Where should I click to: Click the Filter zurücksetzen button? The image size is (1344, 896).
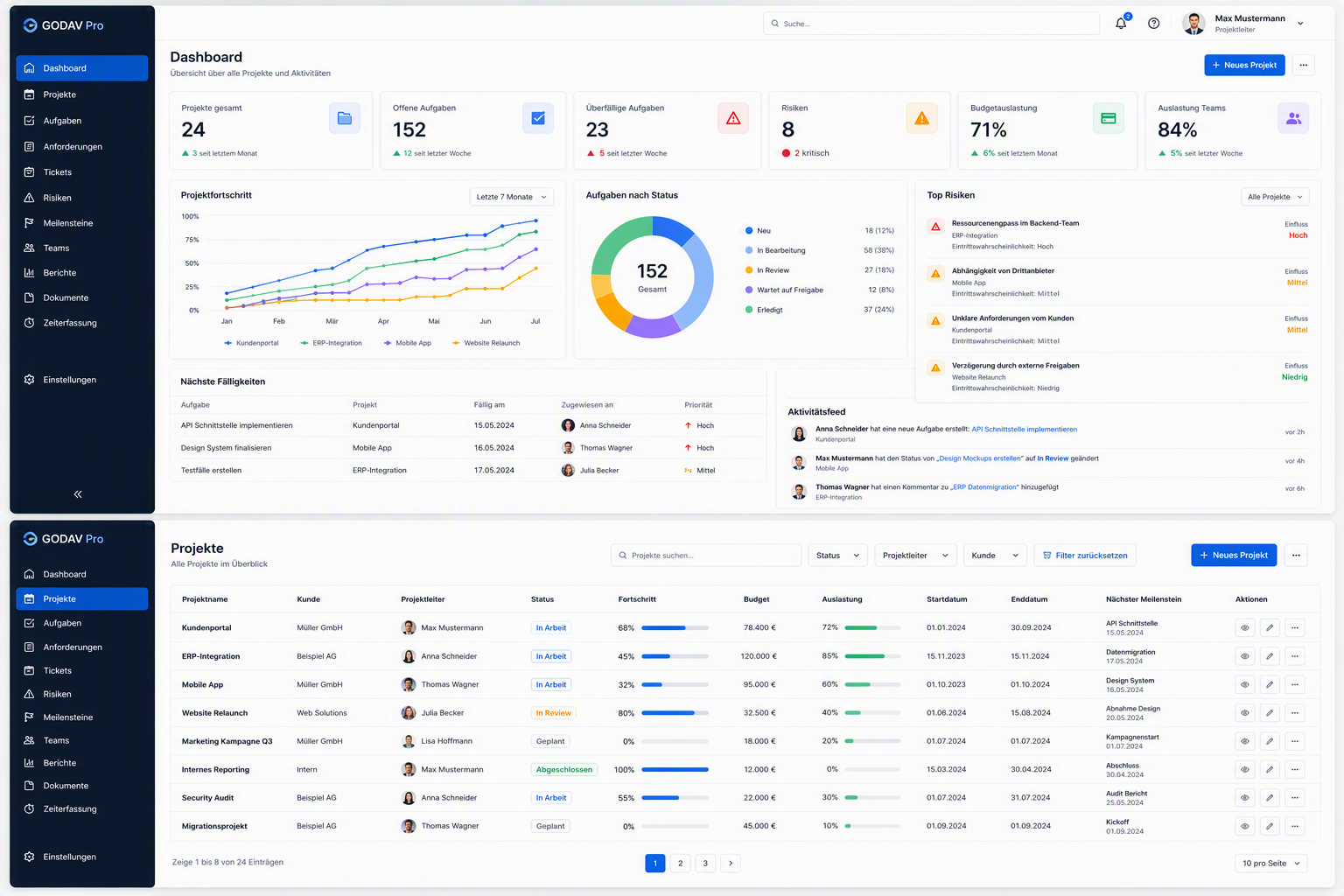1085,556
